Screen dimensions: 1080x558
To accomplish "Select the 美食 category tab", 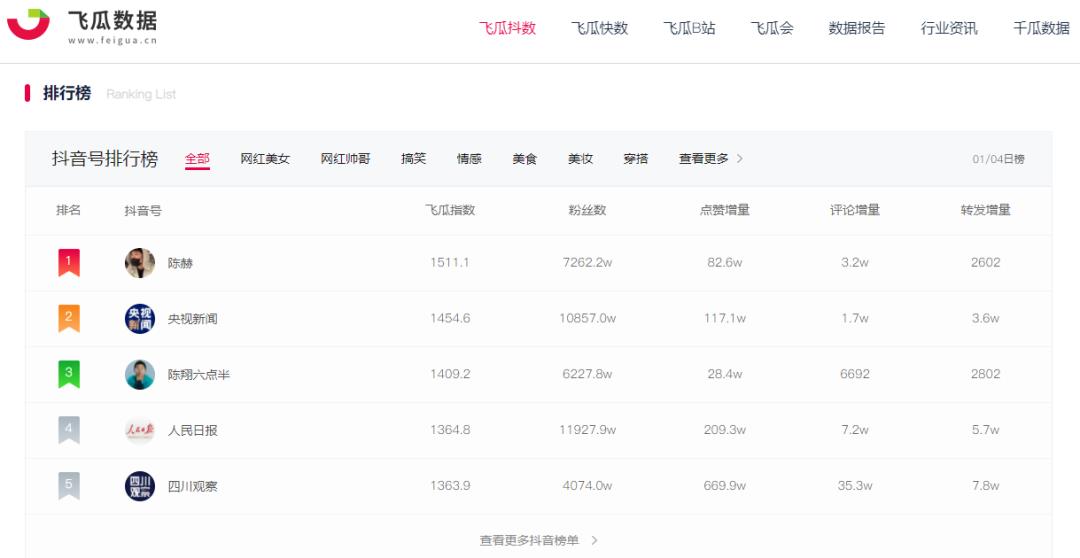I will click(x=525, y=159).
